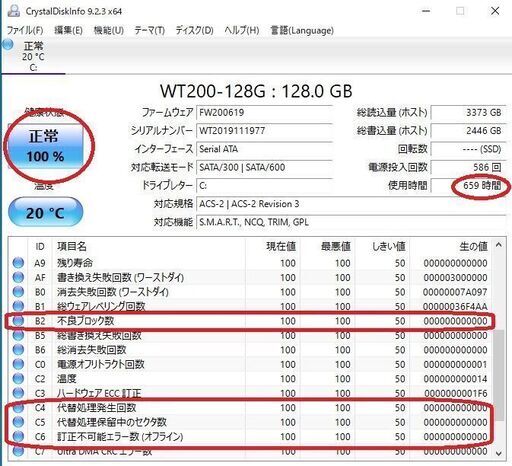The width and height of the screenshot is (512, 466).
Task: Minimize the CrystalDiskInfo window
Action: (x=426, y=11)
